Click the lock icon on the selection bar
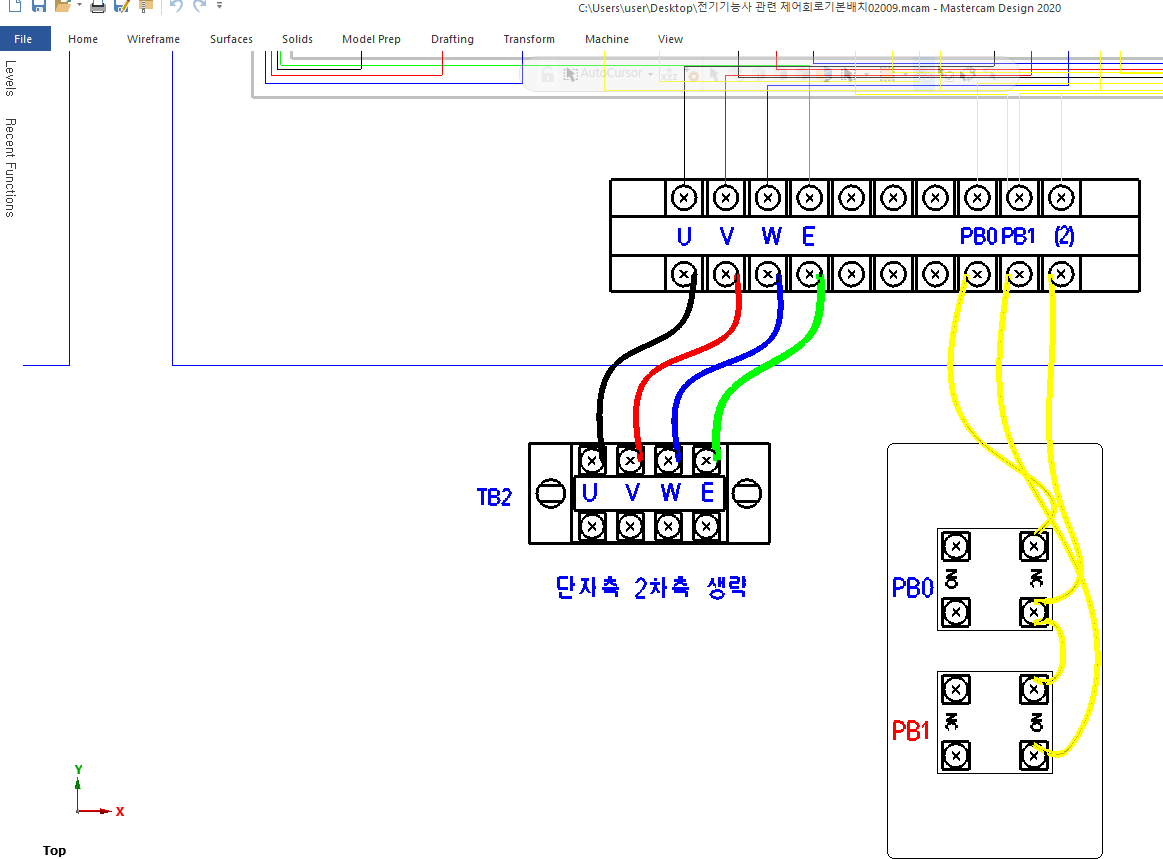This screenshot has width=1163, height=859. pyautogui.click(x=547, y=74)
